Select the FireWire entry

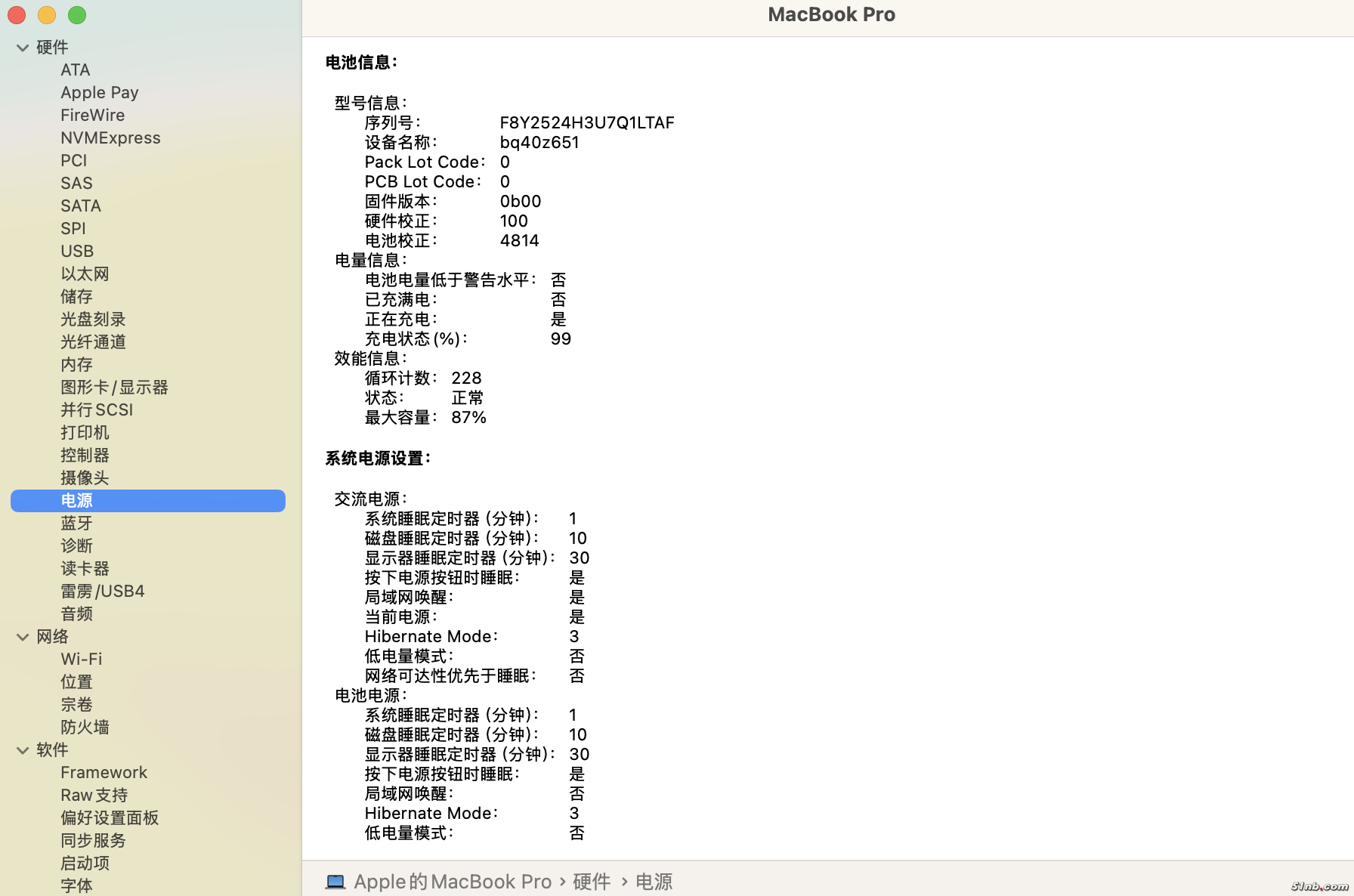92,115
